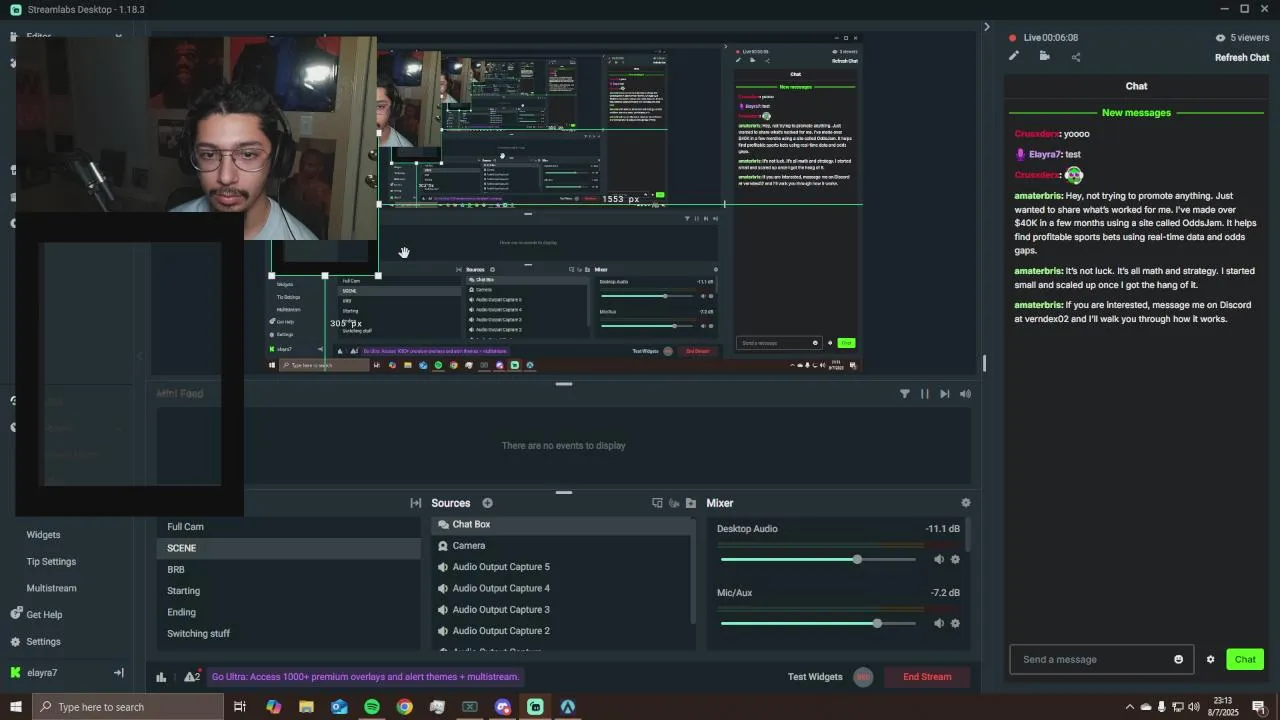1280x720 pixels.
Task: Open Windows notification center
Action: tap(1259, 707)
